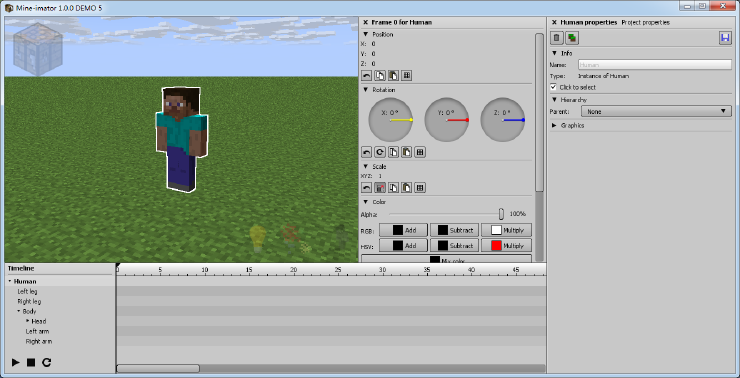The height and width of the screenshot is (378, 740).
Task: Collapse the Info section
Action: pos(554,53)
